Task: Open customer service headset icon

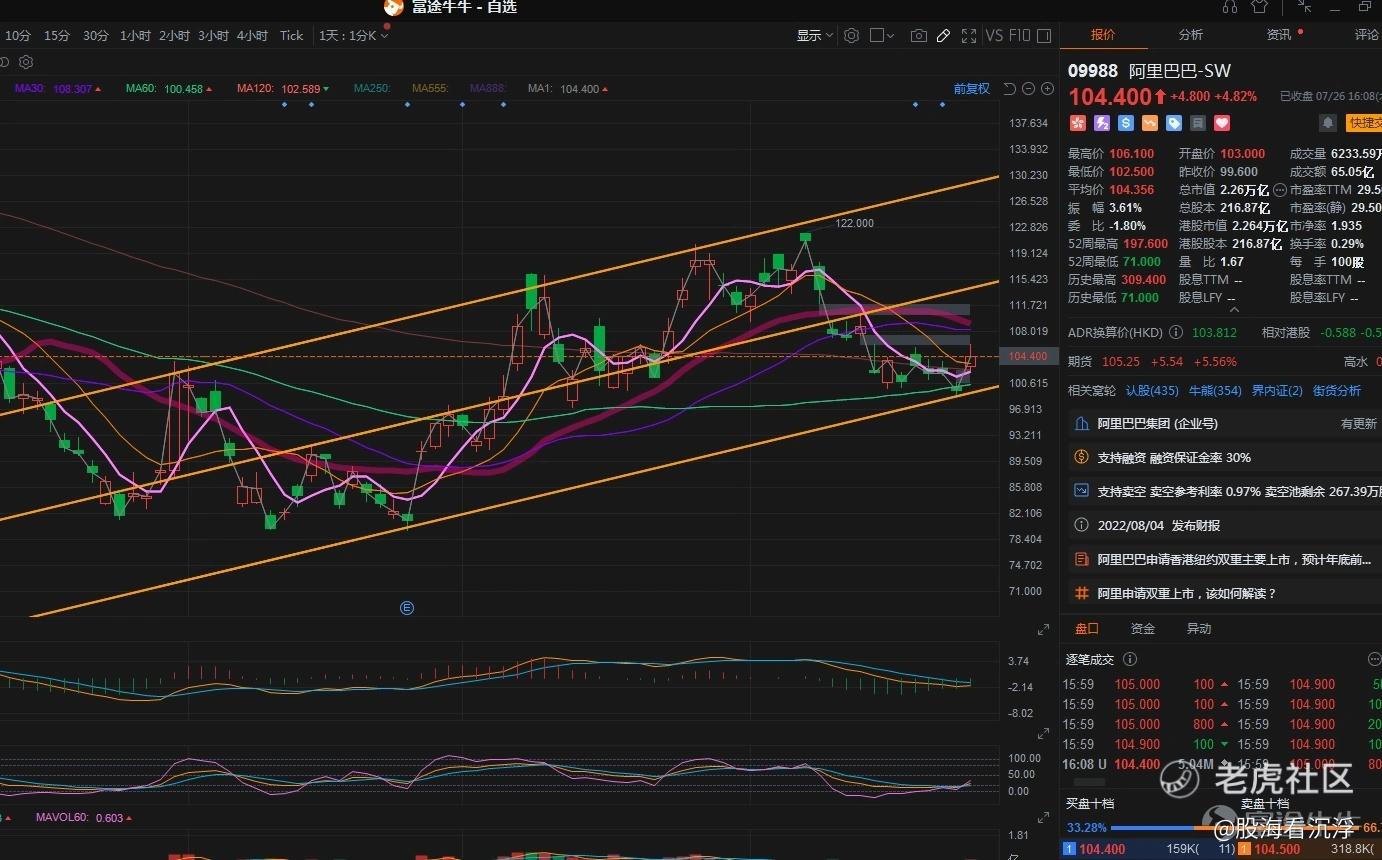Action: pos(1230,6)
